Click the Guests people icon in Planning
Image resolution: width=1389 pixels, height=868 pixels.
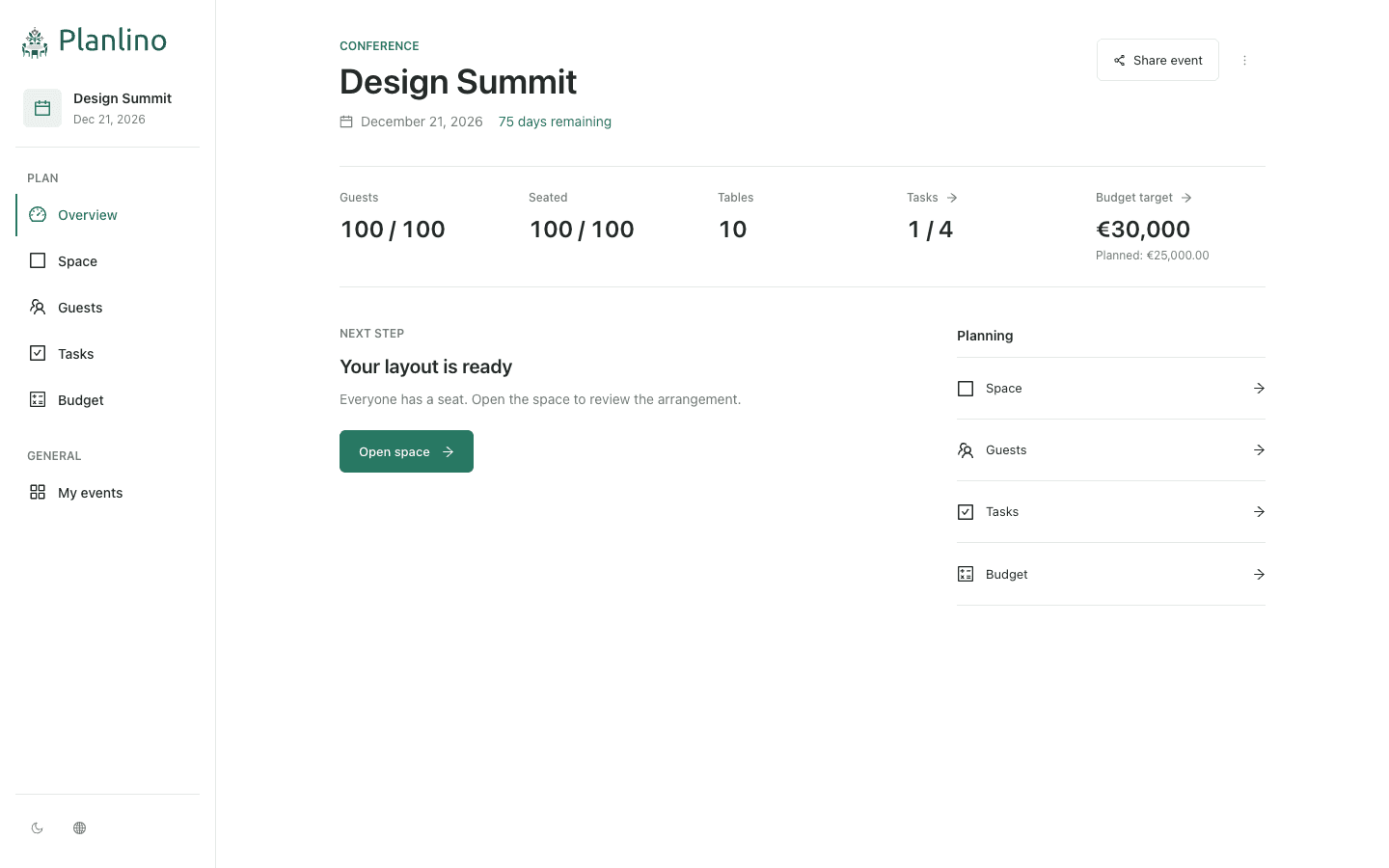coord(966,450)
